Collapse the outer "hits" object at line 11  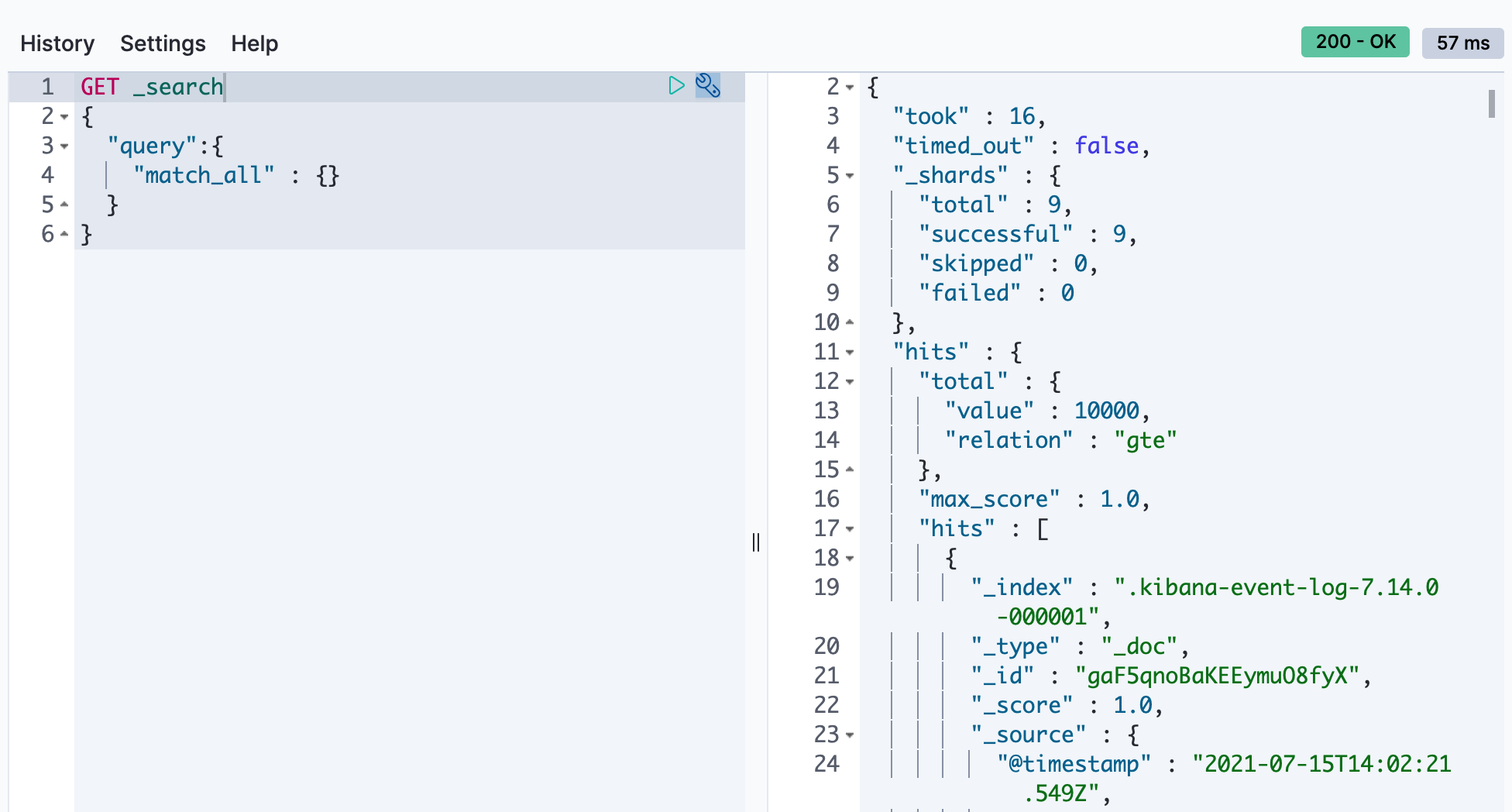[x=850, y=353]
